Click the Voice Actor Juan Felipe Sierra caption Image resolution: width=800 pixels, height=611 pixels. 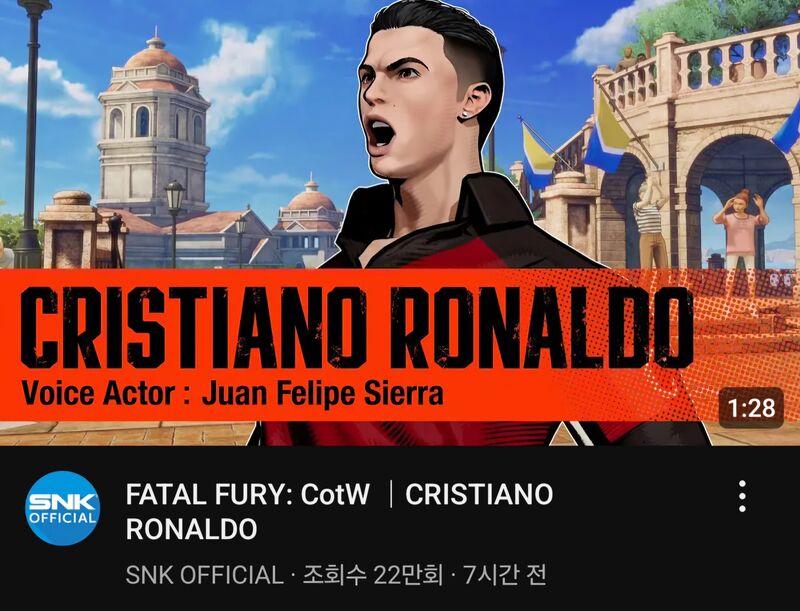(232, 393)
